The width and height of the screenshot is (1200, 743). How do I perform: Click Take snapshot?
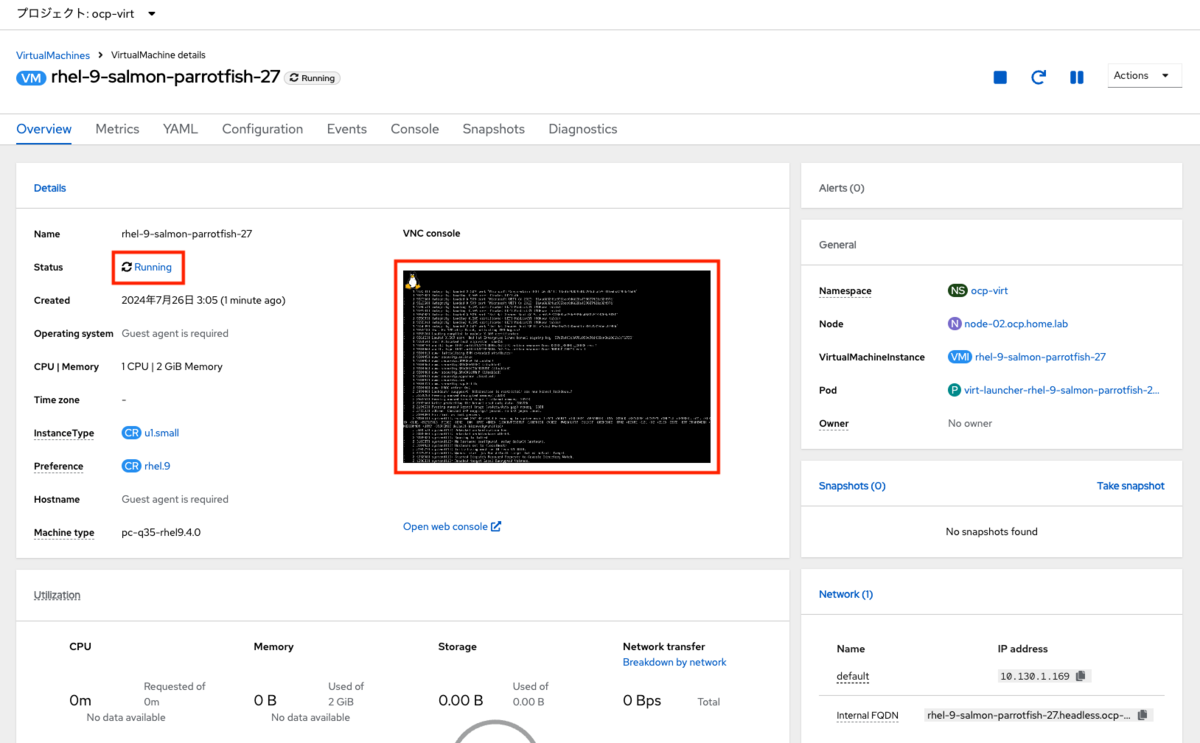coord(1131,486)
